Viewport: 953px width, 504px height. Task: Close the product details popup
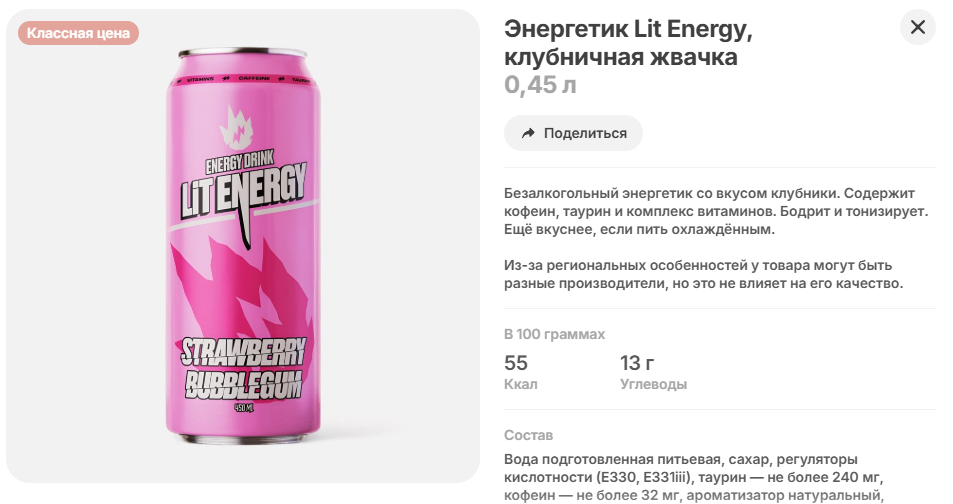pyautogui.click(x=917, y=27)
